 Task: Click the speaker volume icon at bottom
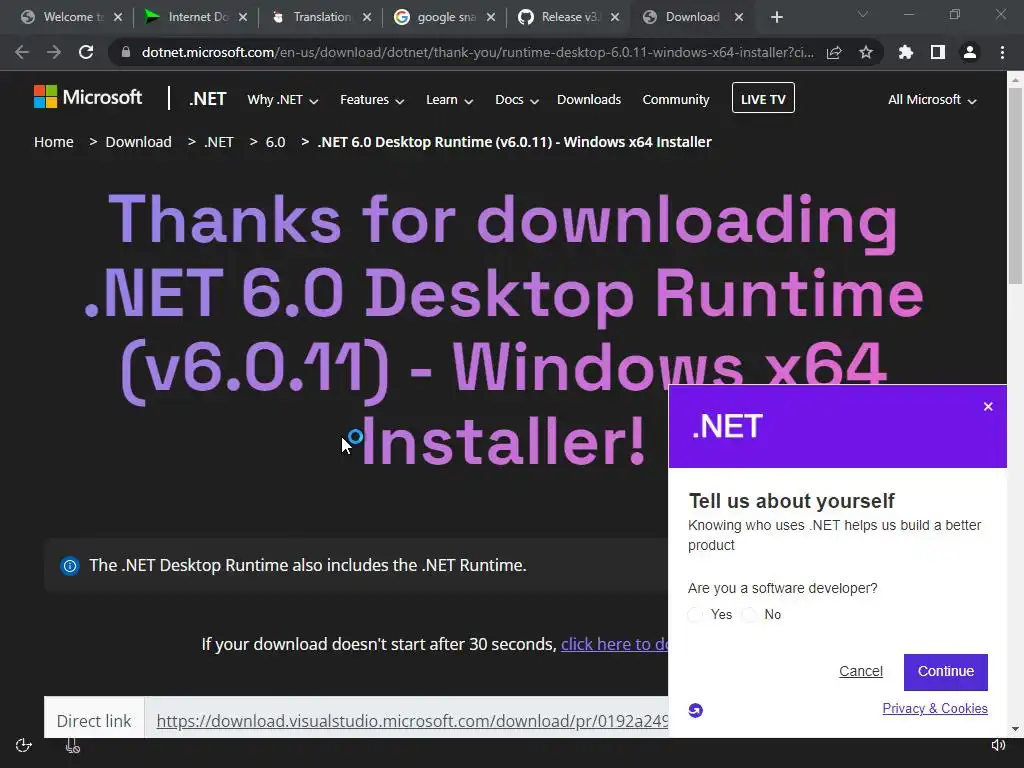pos(998,745)
